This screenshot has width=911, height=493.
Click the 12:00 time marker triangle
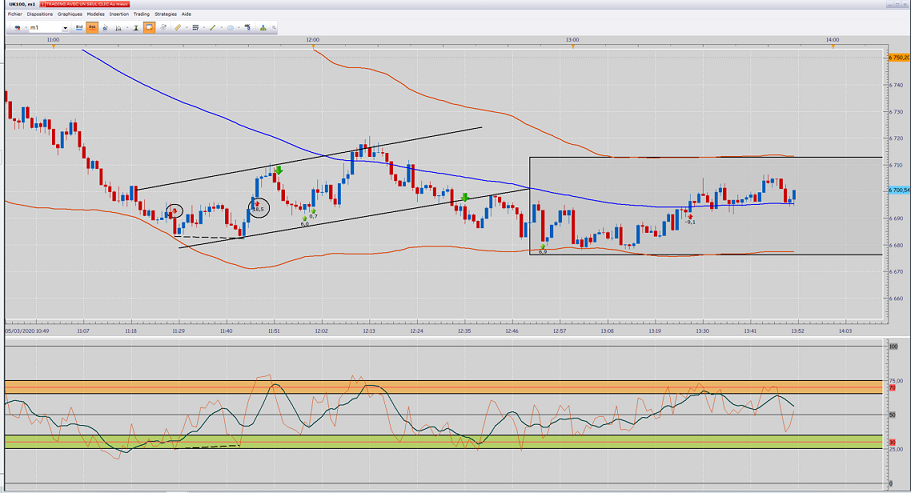click(313, 46)
